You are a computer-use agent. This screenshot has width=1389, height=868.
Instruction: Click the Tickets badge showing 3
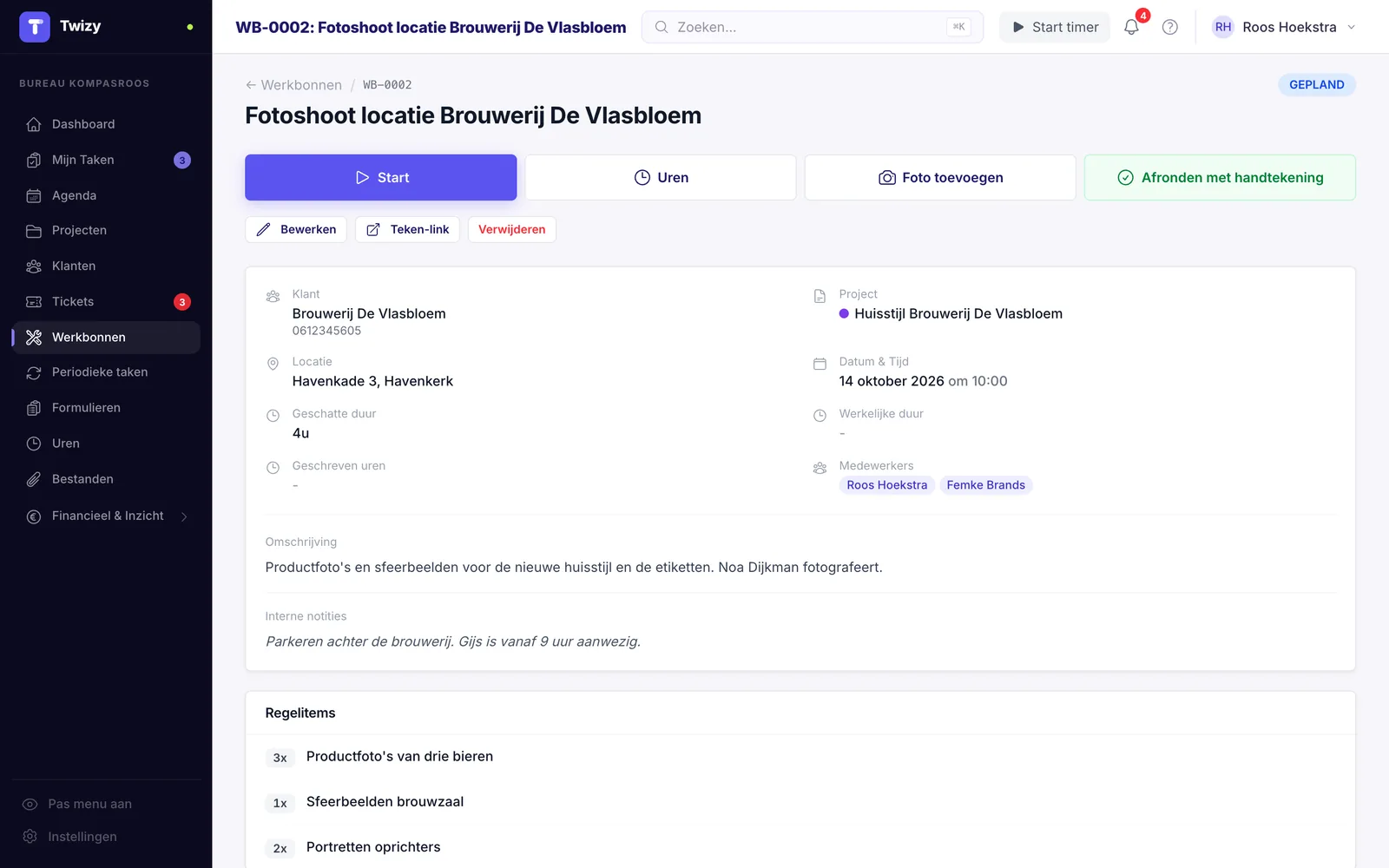(x=182, y=302)
